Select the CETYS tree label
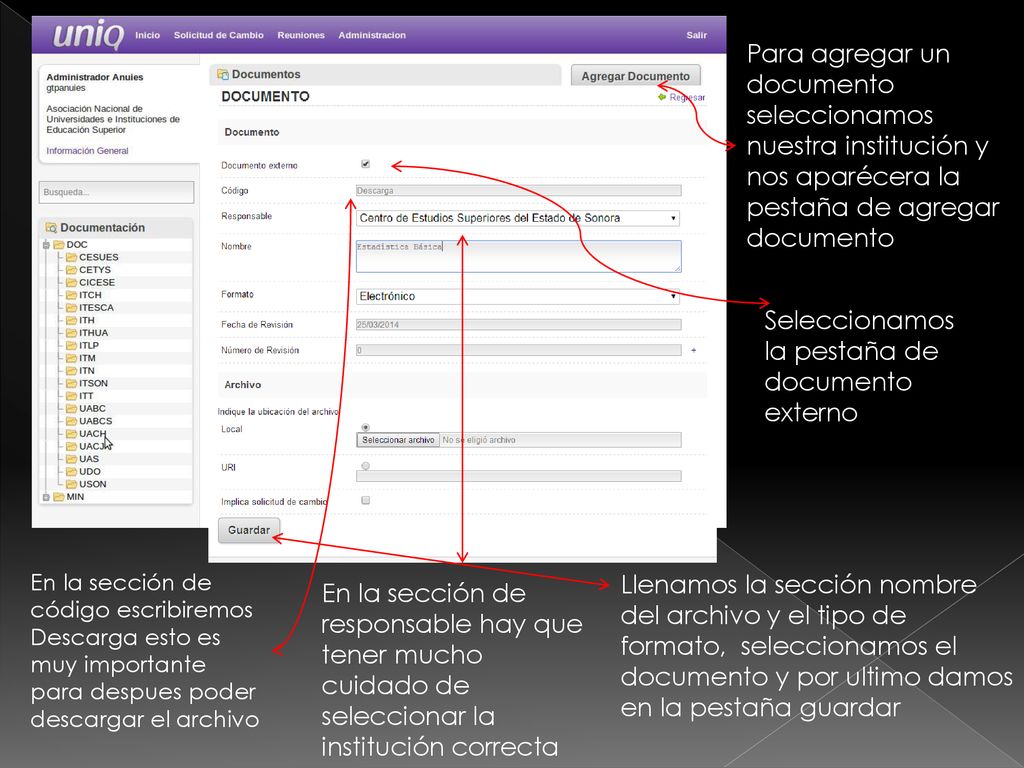The image size is (1024, 768). tap(95, 270)
